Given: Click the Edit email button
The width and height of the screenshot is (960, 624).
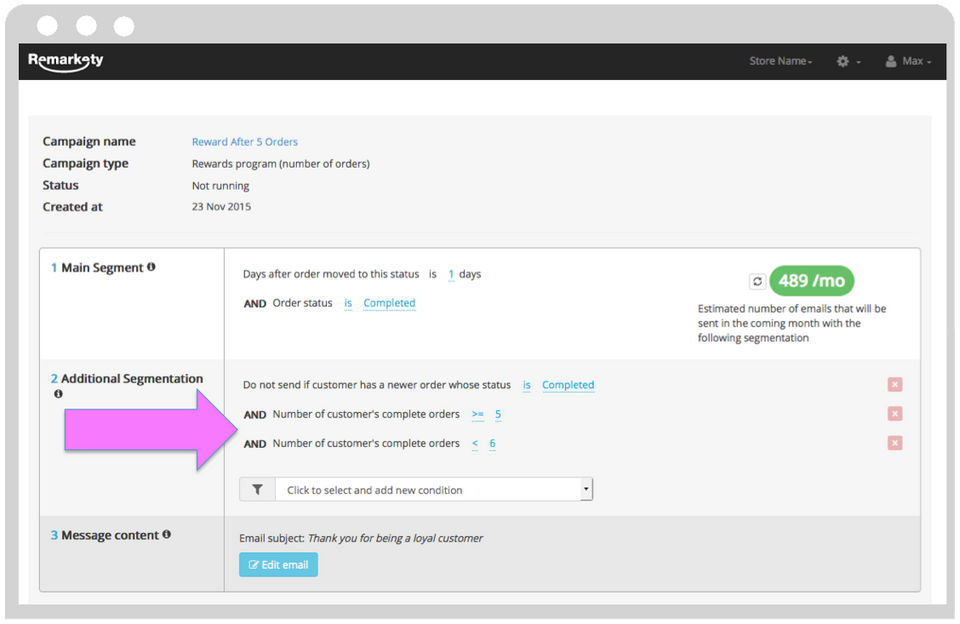Looking at the screenshot, I should (278, 565).
